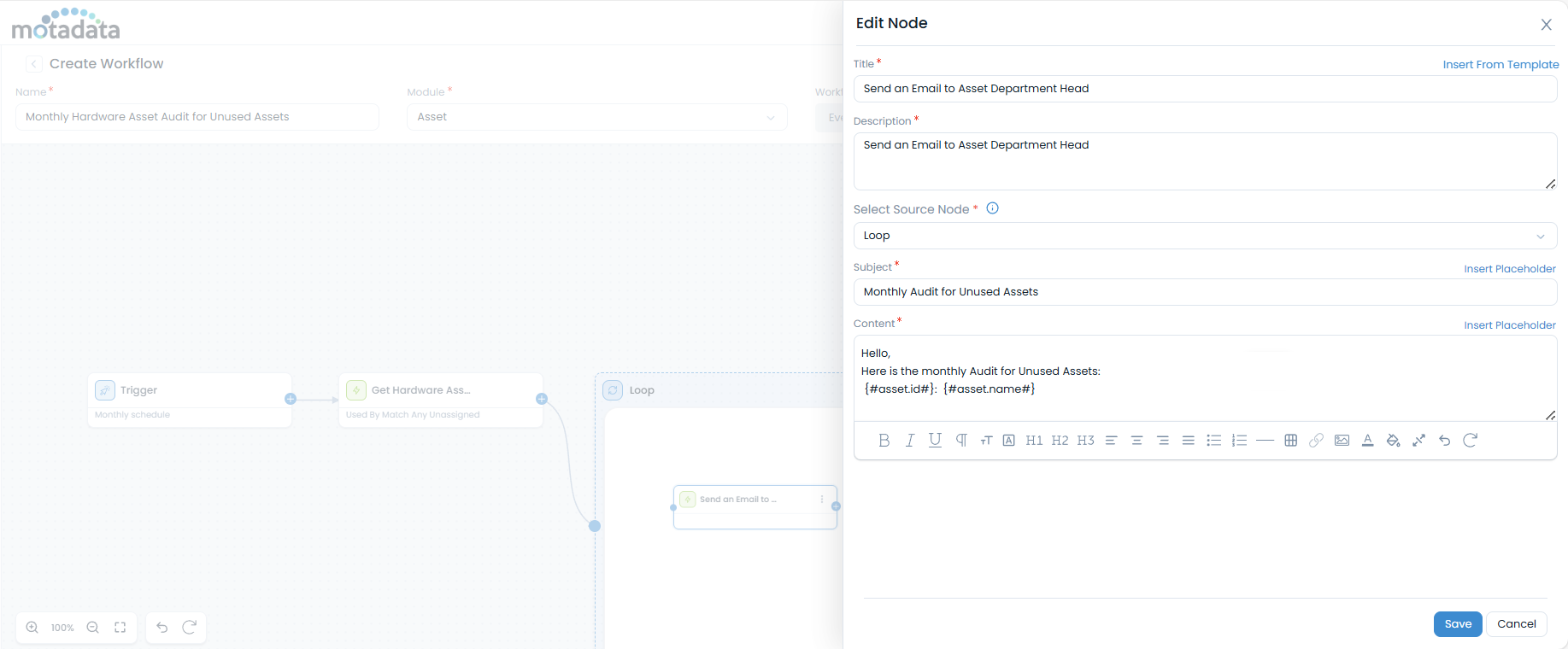
Task: Toggle italic formatting in content editor
Action: [909, 441]
